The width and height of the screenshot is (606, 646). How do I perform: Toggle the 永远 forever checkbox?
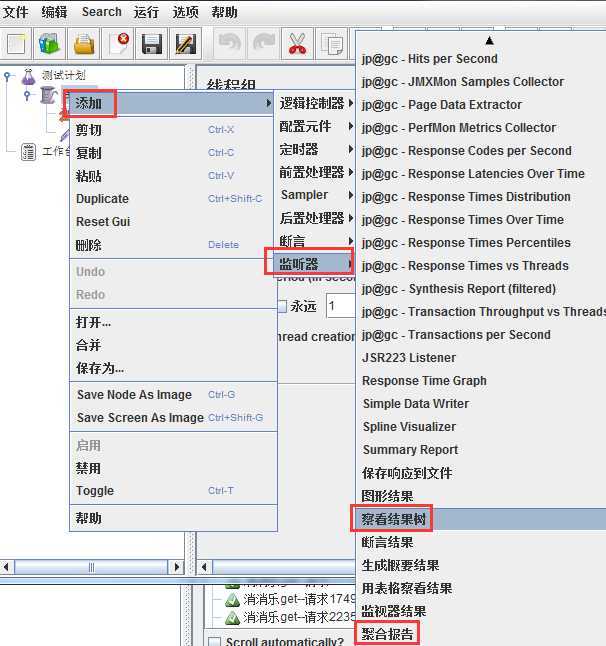pos(282,307)
